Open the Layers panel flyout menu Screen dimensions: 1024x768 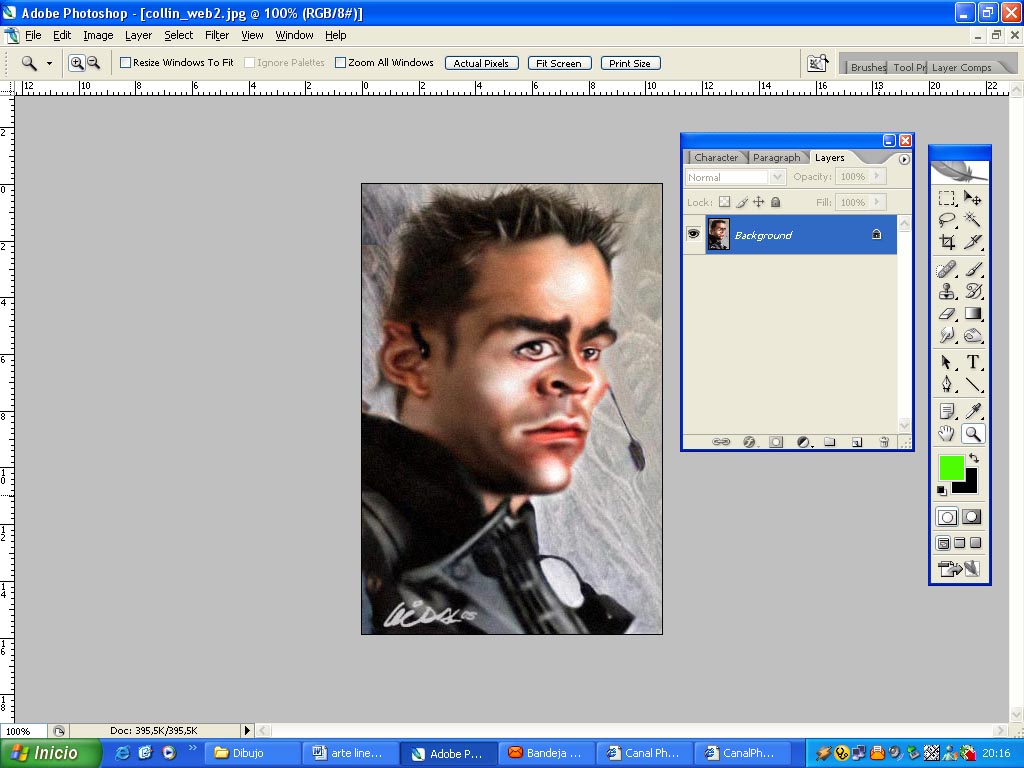904,159
